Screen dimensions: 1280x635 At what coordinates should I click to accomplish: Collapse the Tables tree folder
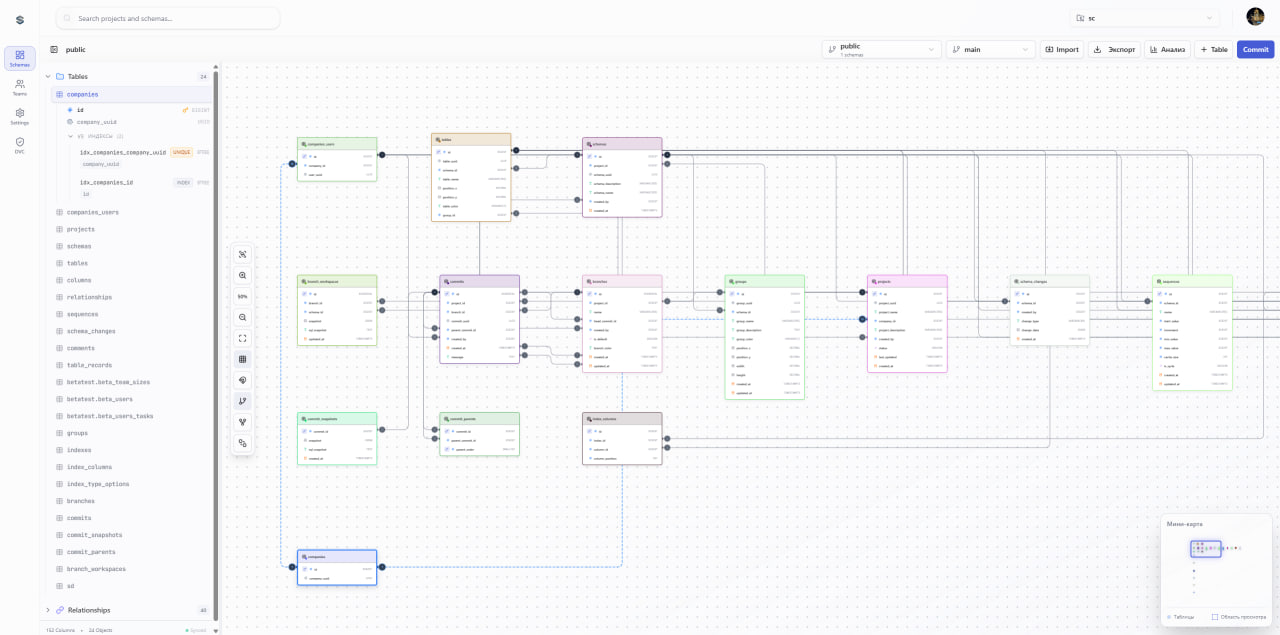click(47, 76)
